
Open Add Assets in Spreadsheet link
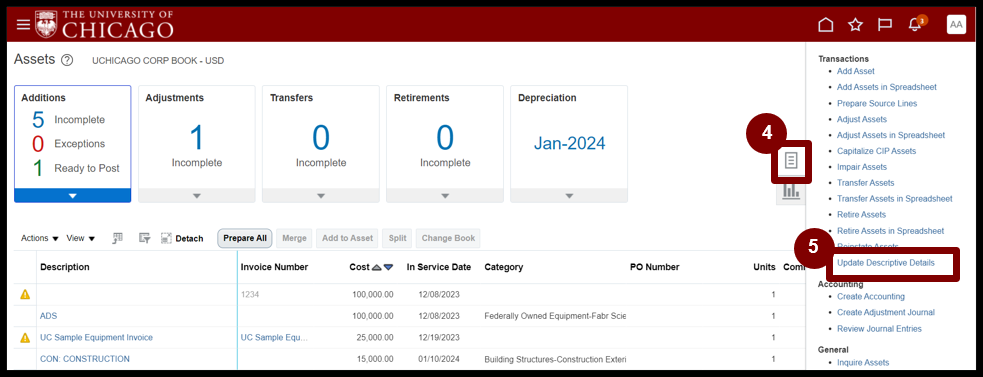tap(886, 87)
